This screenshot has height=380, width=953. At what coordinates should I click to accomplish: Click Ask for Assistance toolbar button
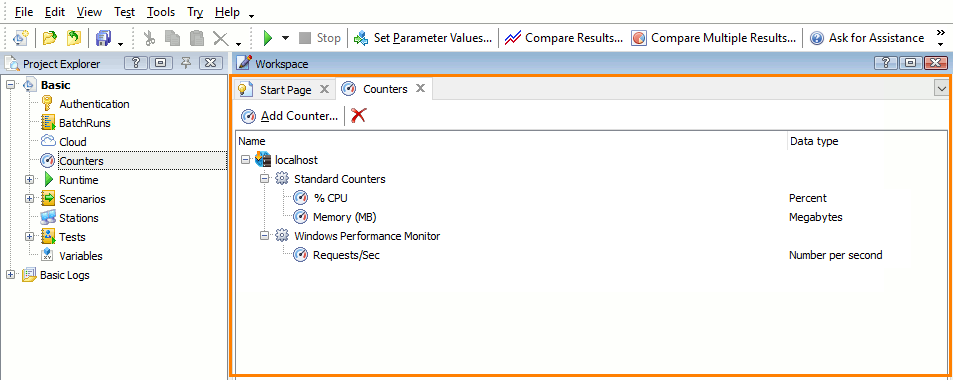coord(867,38)
